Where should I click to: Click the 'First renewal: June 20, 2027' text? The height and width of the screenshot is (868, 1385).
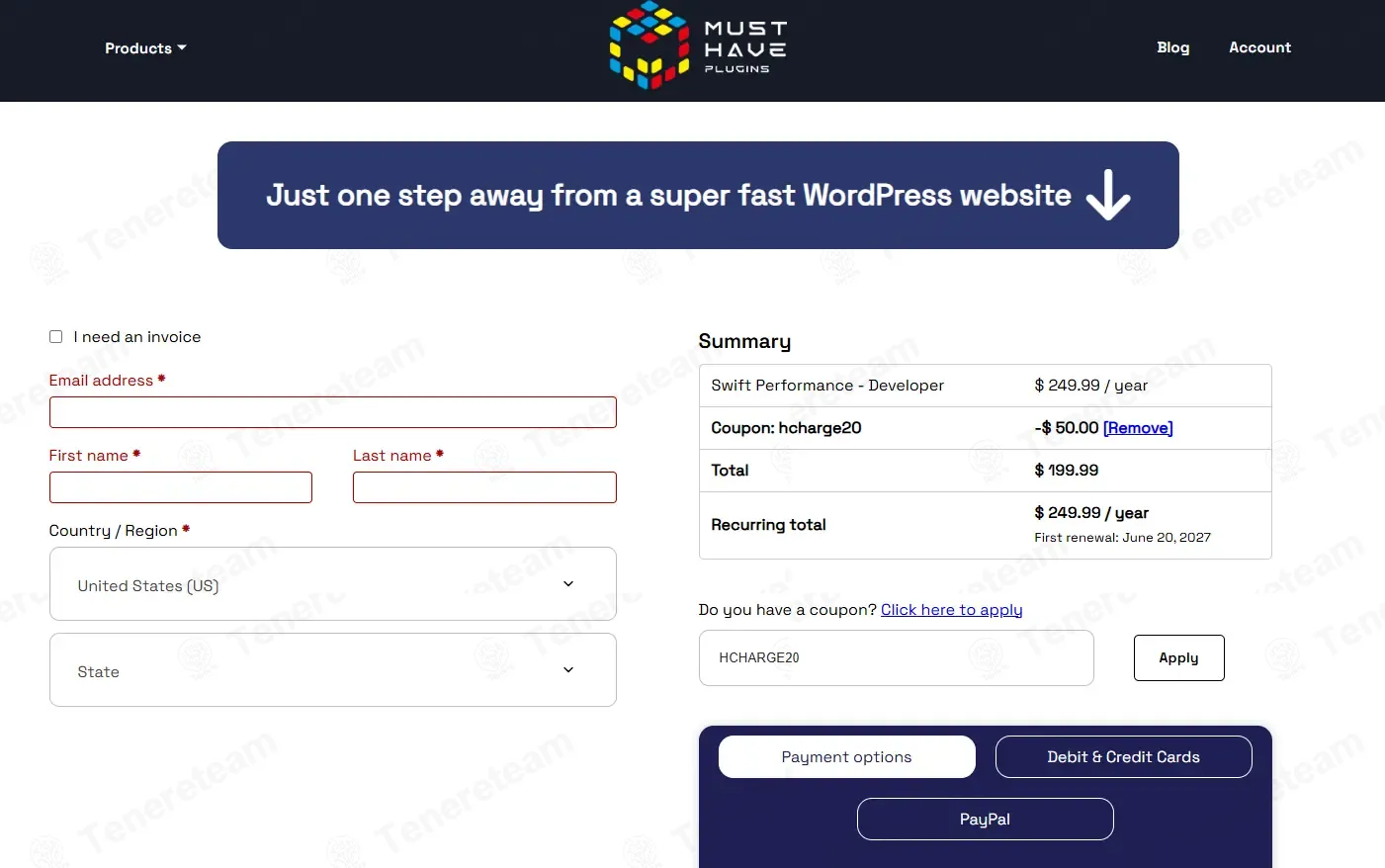point(1122,538)
